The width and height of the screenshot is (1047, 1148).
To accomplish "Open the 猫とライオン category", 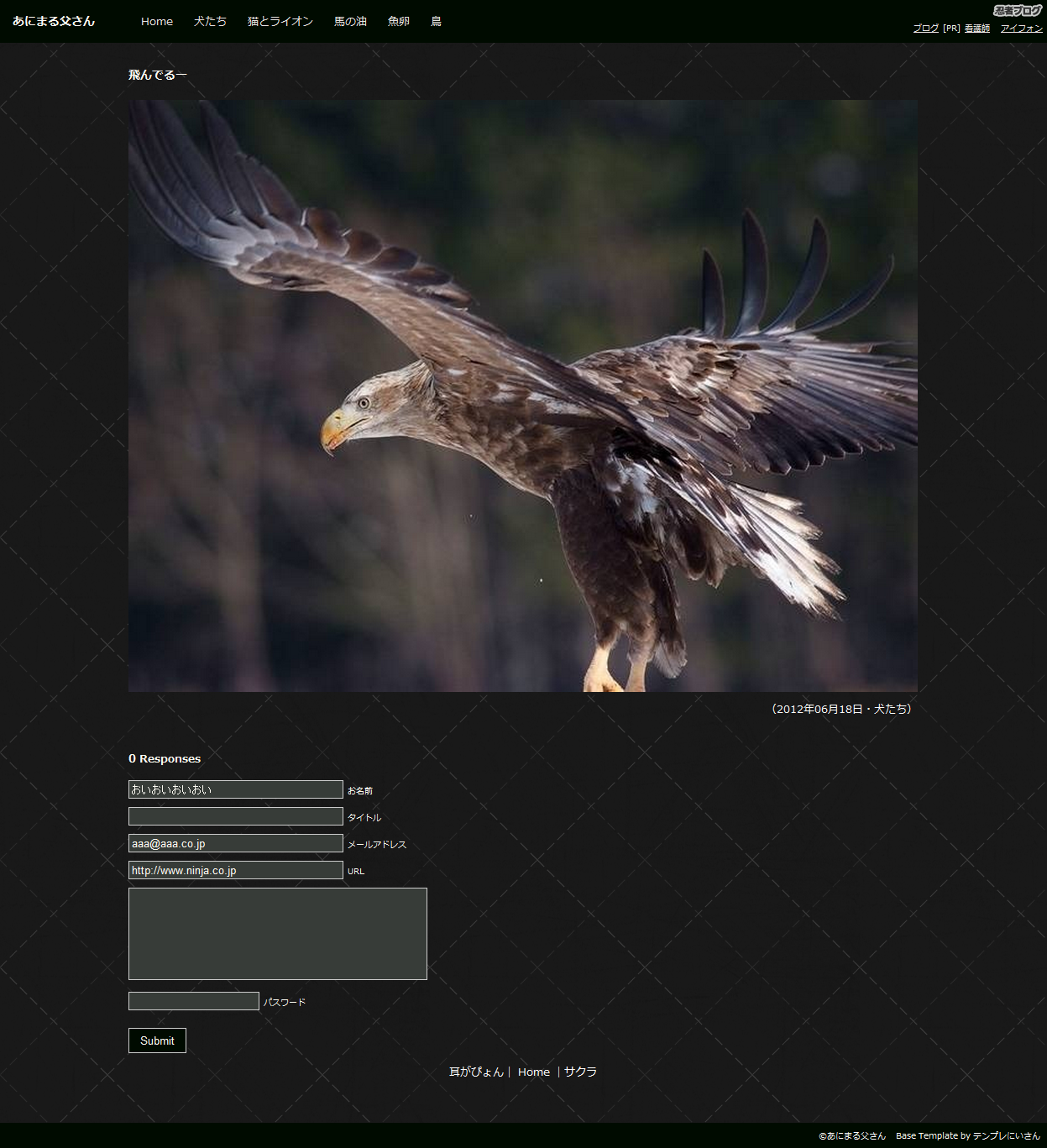I will 280,21.
